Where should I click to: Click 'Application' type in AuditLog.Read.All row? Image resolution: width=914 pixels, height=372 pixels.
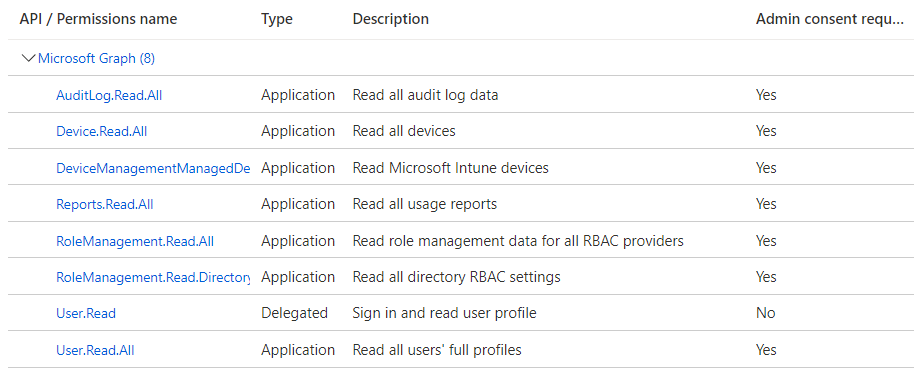coord(298,94)
